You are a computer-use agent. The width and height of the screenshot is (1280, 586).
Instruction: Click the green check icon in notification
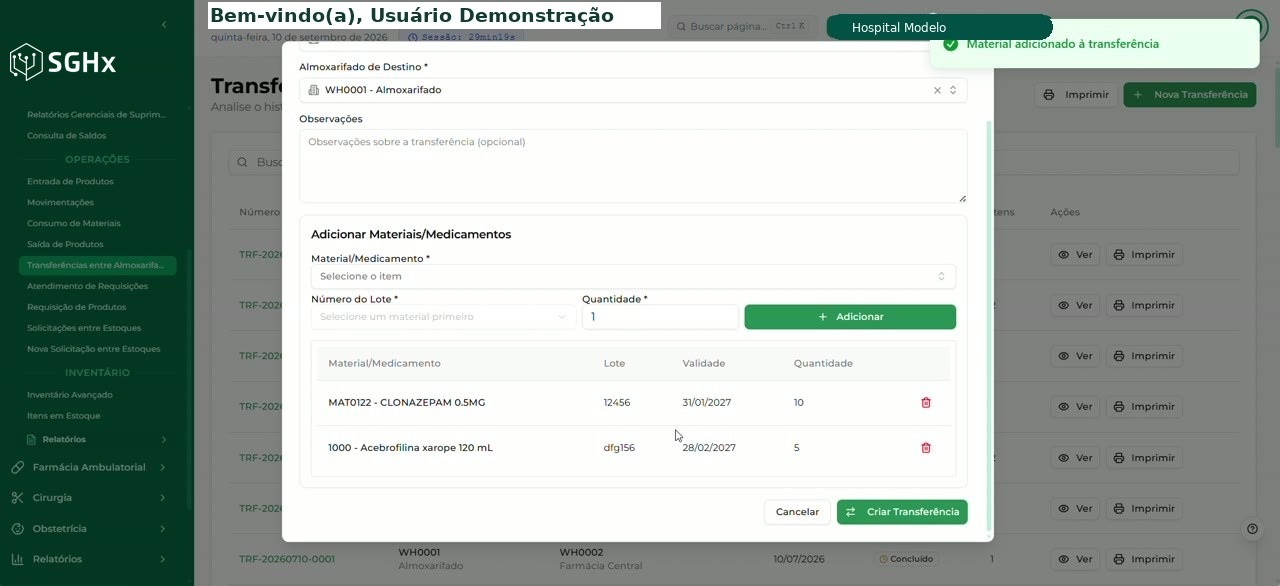pyautogui.click(x=951, y=44)
